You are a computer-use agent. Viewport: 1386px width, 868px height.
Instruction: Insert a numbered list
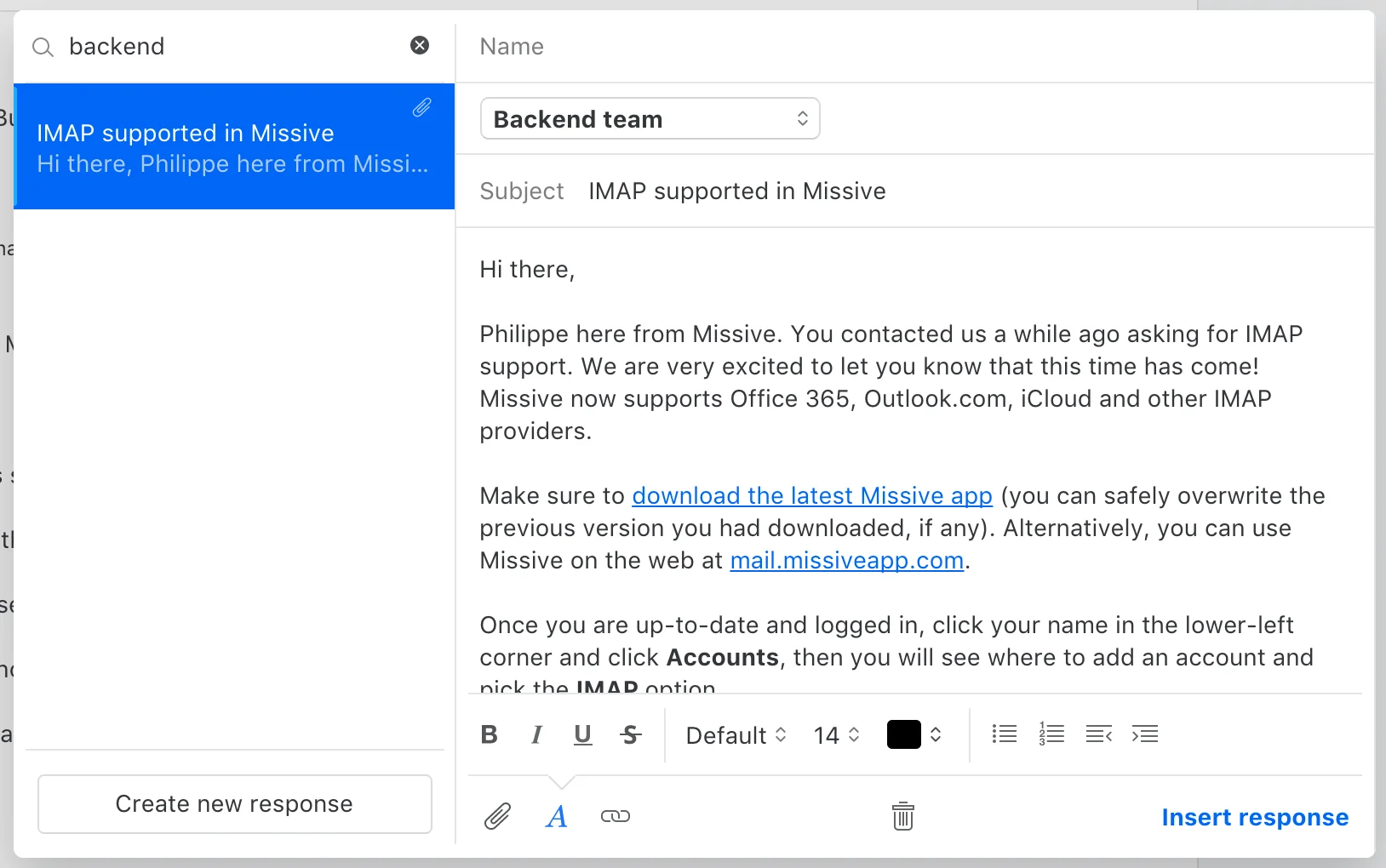1051,734
